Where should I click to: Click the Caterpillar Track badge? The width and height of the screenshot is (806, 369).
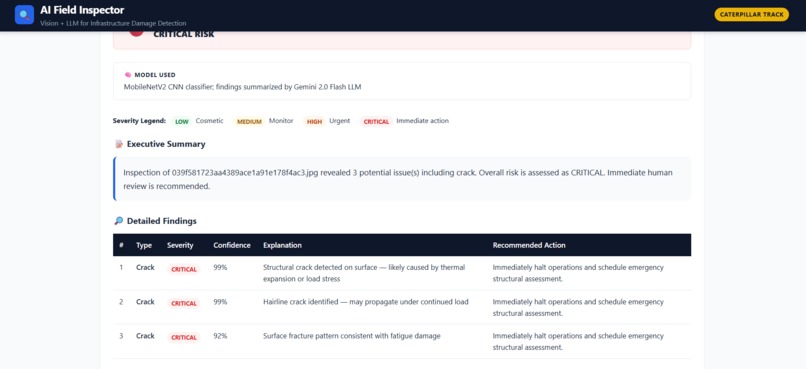click(751, 14)
